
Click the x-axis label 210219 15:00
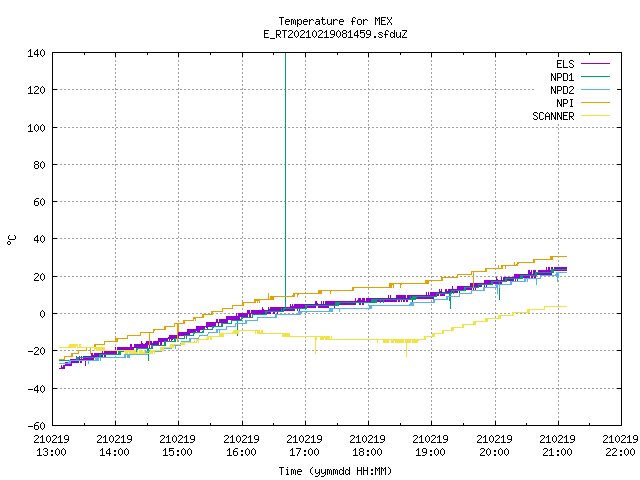(178, 446)
